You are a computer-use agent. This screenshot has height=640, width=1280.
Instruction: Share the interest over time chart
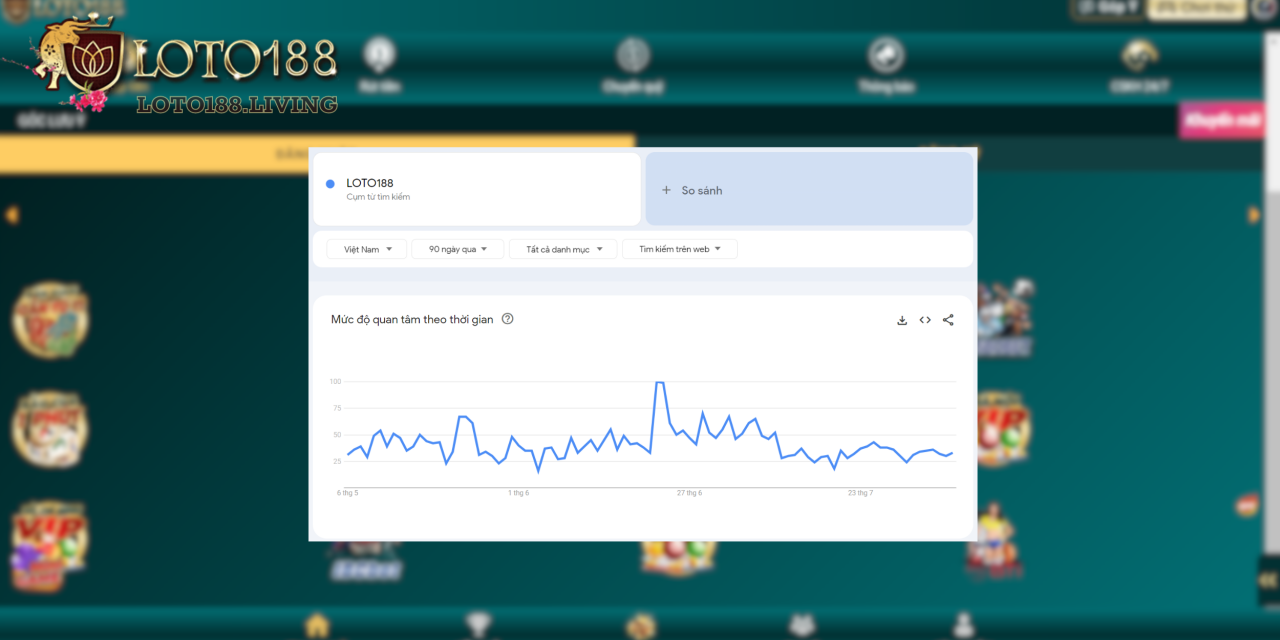[948, 320]
